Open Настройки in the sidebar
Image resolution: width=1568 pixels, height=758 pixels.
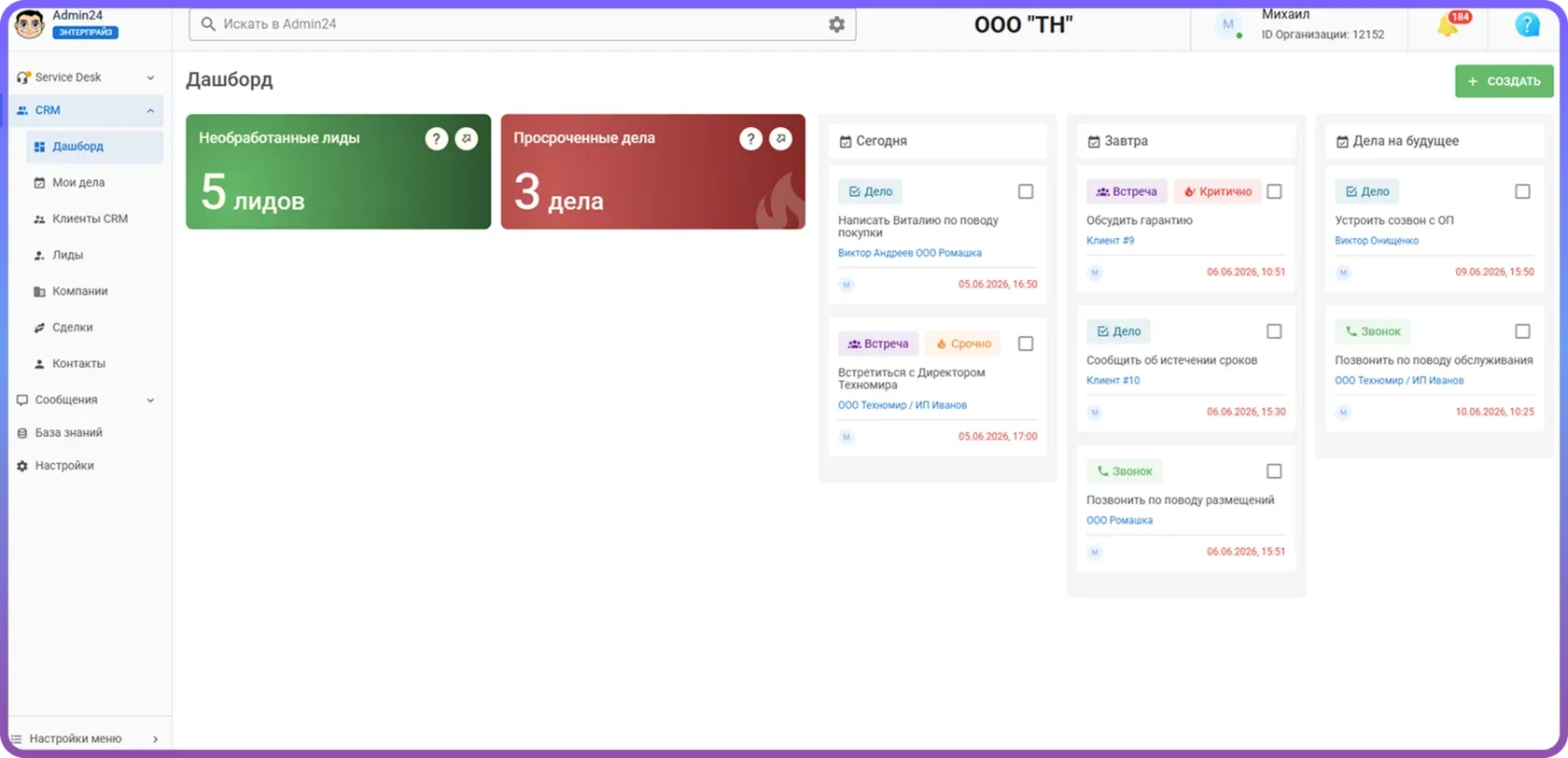[86, 466]
